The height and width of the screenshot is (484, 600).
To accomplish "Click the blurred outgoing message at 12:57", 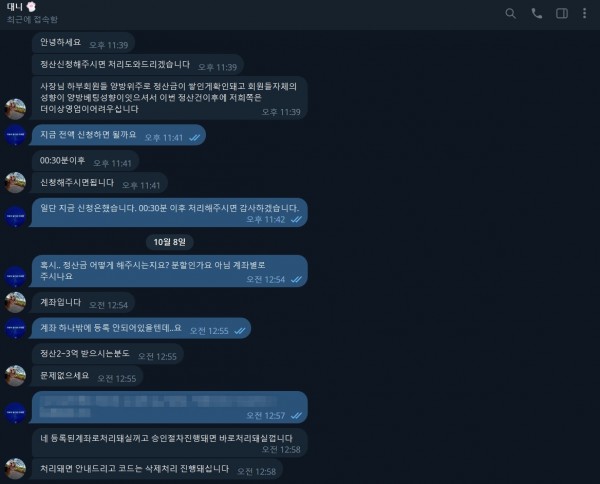I will coord(169,407).
